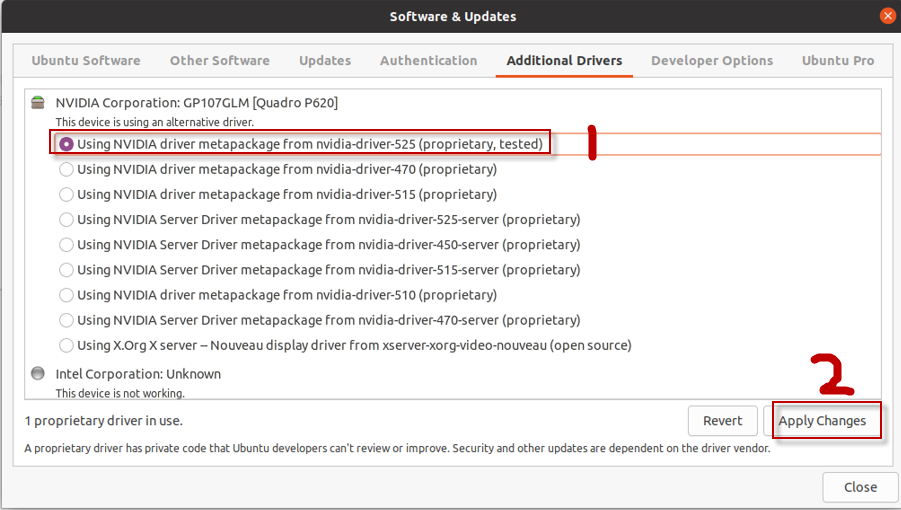Viewport: 901px width, 510px height.
Task: Open Developer Options tab
Action: (712, 60)
